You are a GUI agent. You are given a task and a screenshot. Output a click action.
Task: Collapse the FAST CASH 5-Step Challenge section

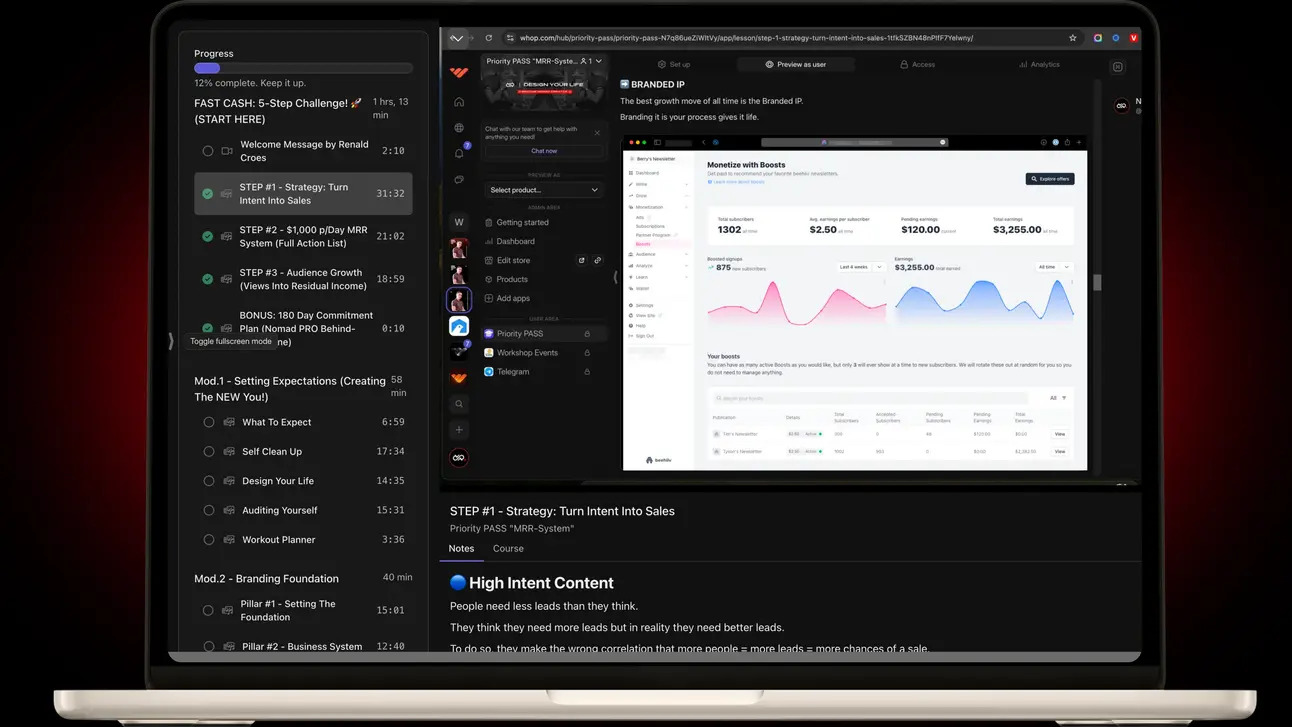tap(303, 110)
